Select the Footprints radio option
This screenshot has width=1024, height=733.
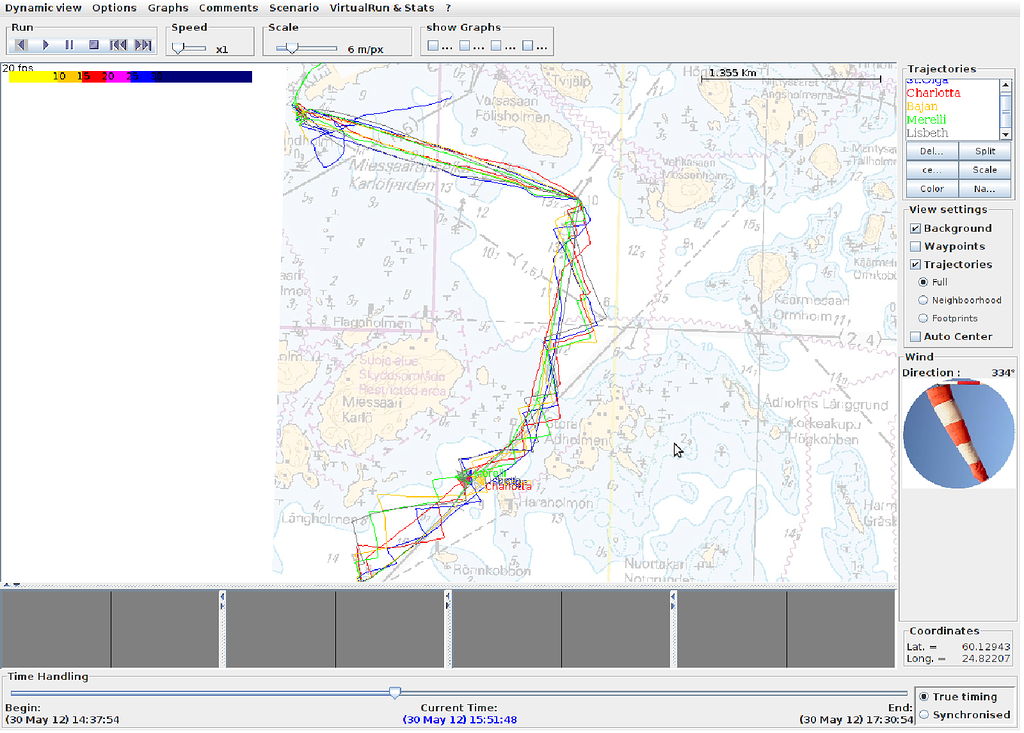pyautogui.click(x=923, y=318)
